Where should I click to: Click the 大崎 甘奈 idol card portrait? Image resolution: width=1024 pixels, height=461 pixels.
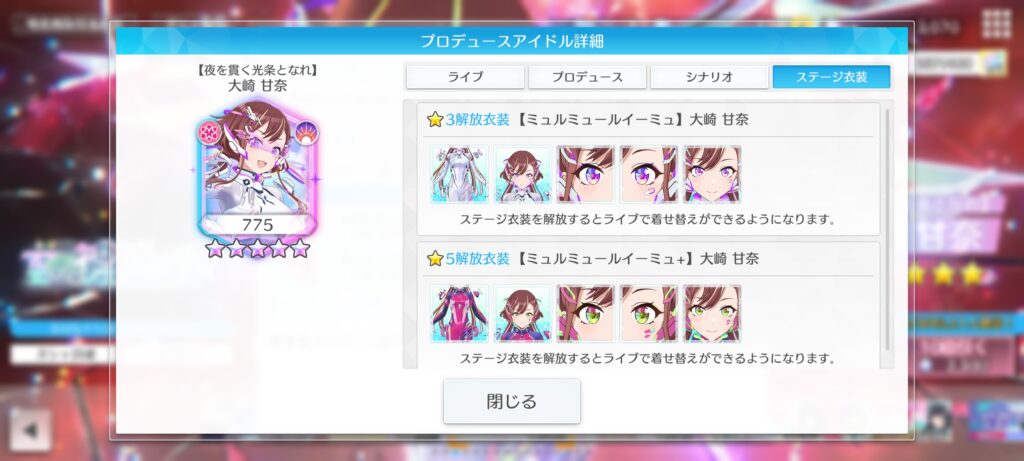tap(257, 168)
